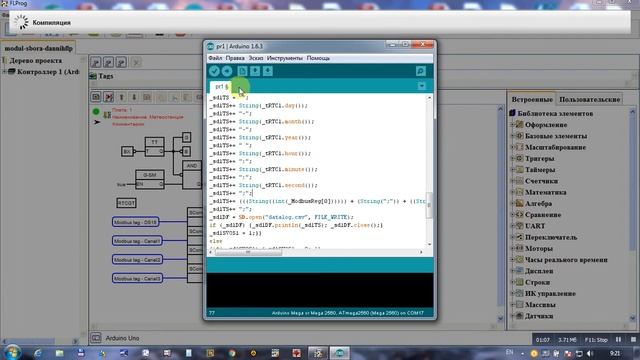640x360 pixels.
Task: Click the line String(_tRTC1.month())
Action: [x=261, y=122]
